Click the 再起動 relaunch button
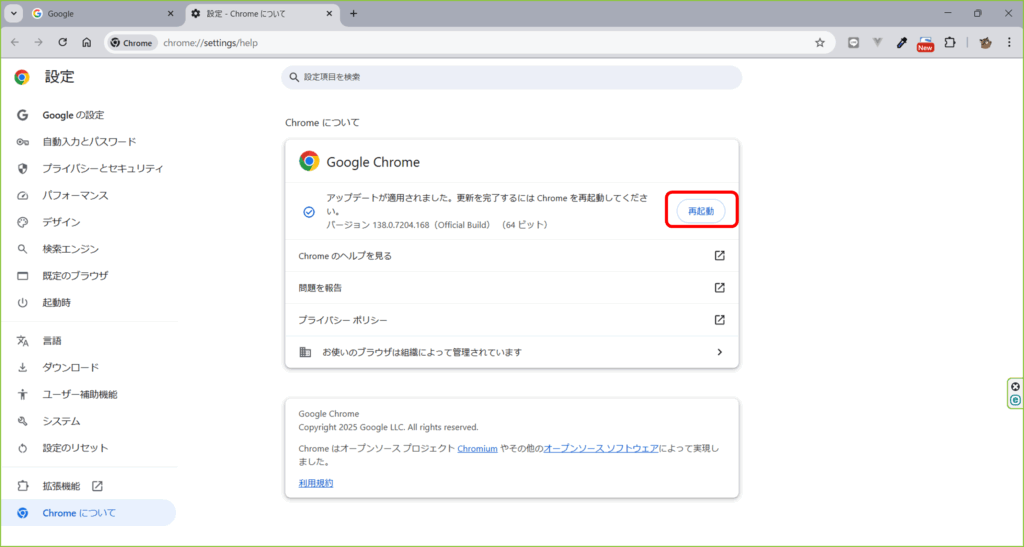This screenshot has width=1024, height=547. click(701, 211)
